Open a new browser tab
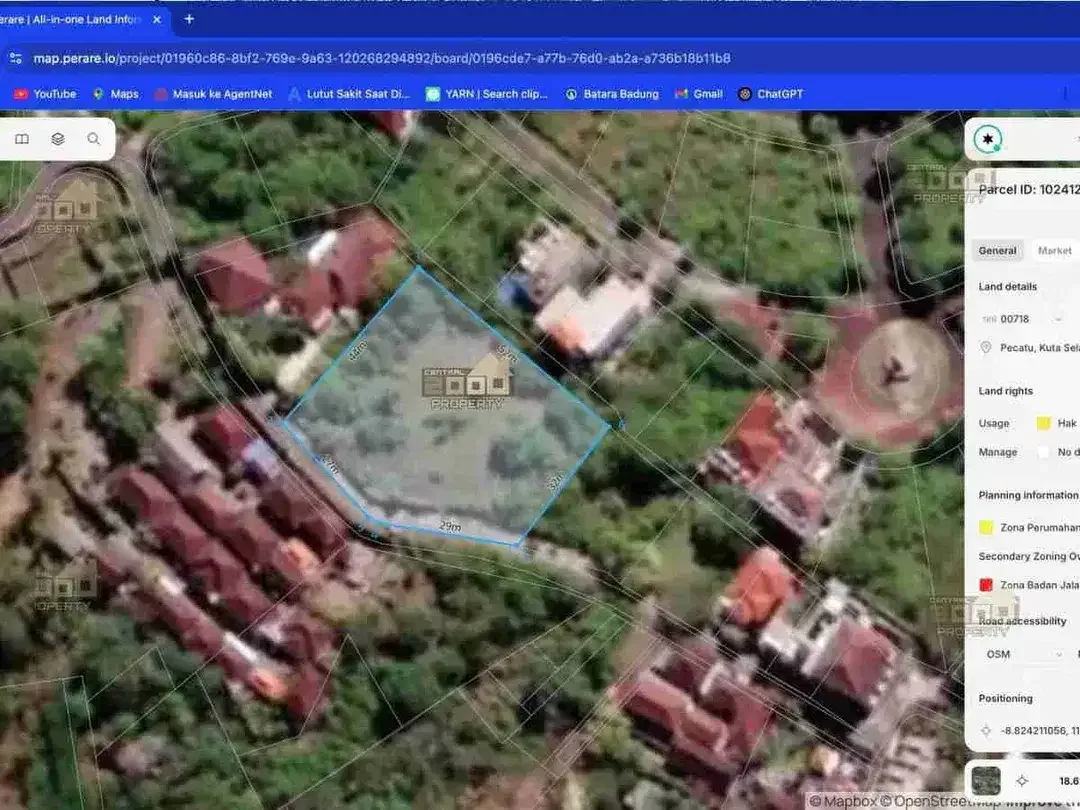1080x810 pixels. pos(189,19)
